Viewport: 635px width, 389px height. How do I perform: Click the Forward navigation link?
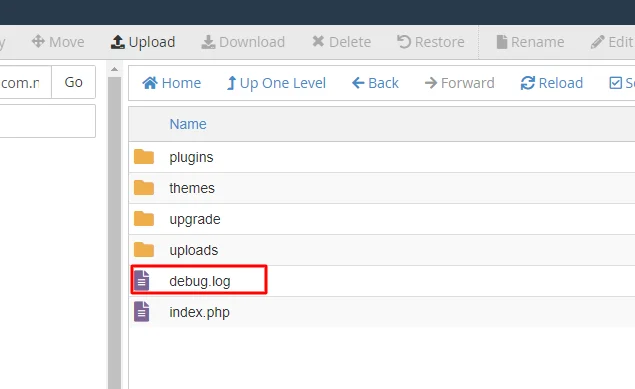point(459,83)
